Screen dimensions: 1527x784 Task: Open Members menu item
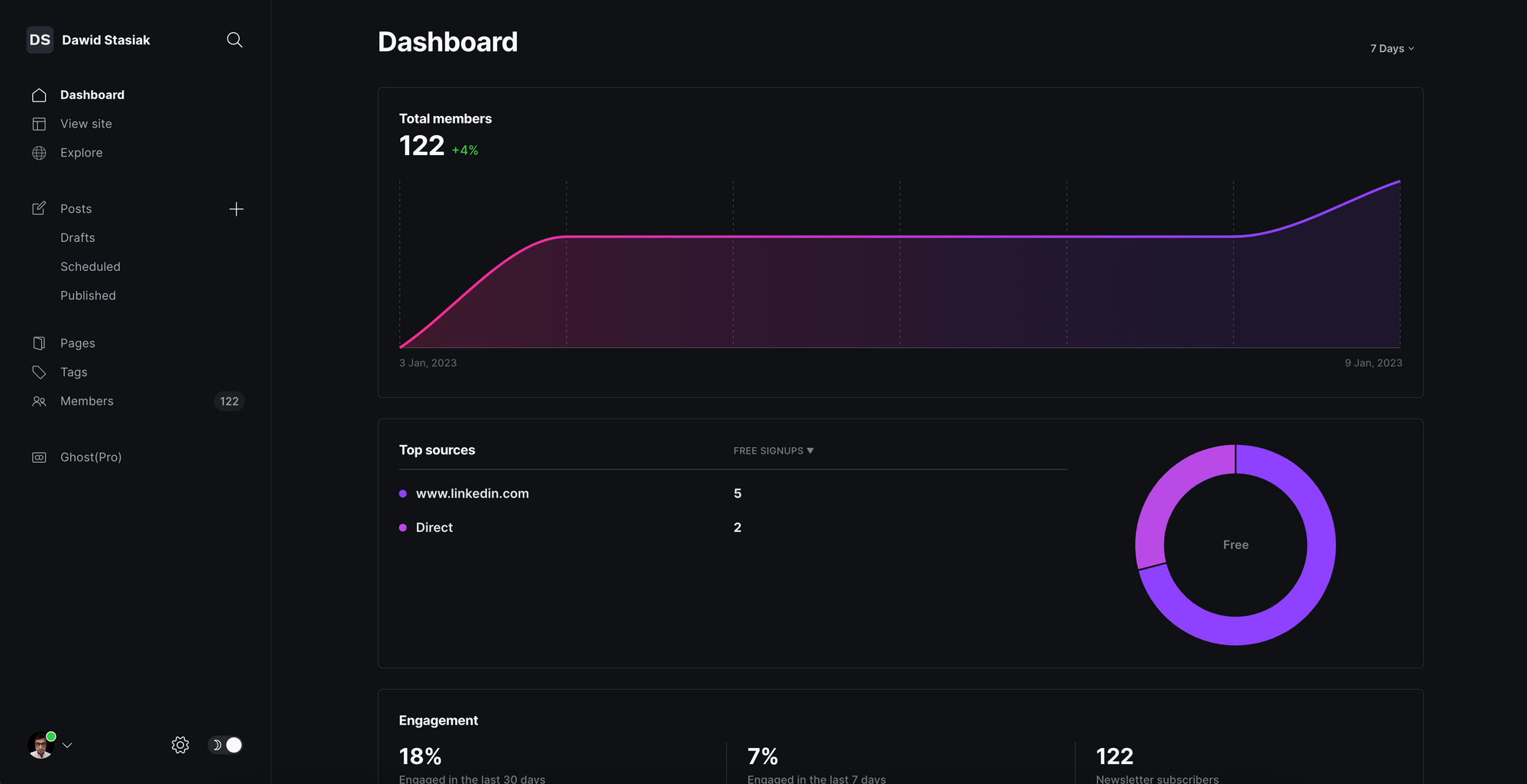87,401
